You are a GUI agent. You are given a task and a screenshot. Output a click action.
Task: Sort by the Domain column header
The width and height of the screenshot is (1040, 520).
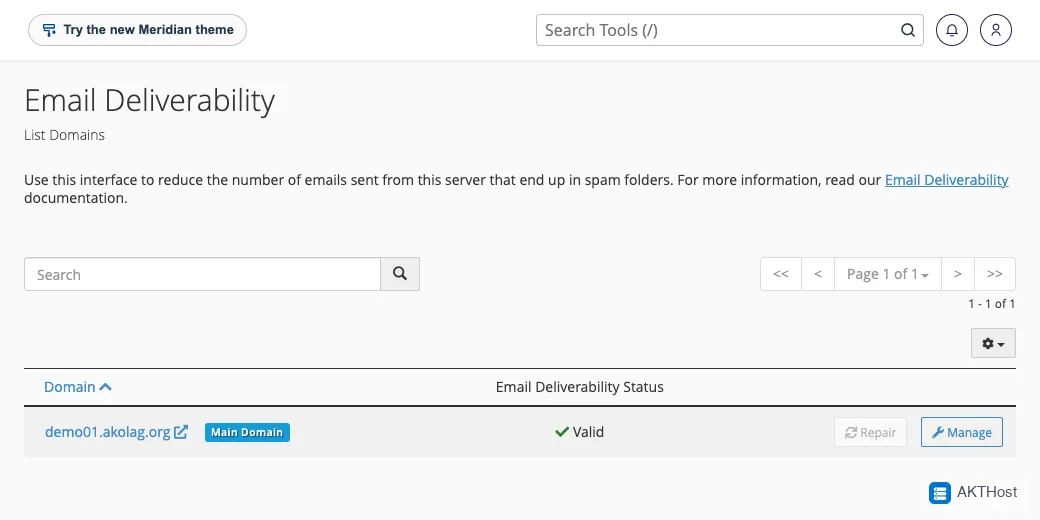coord(78,387)
